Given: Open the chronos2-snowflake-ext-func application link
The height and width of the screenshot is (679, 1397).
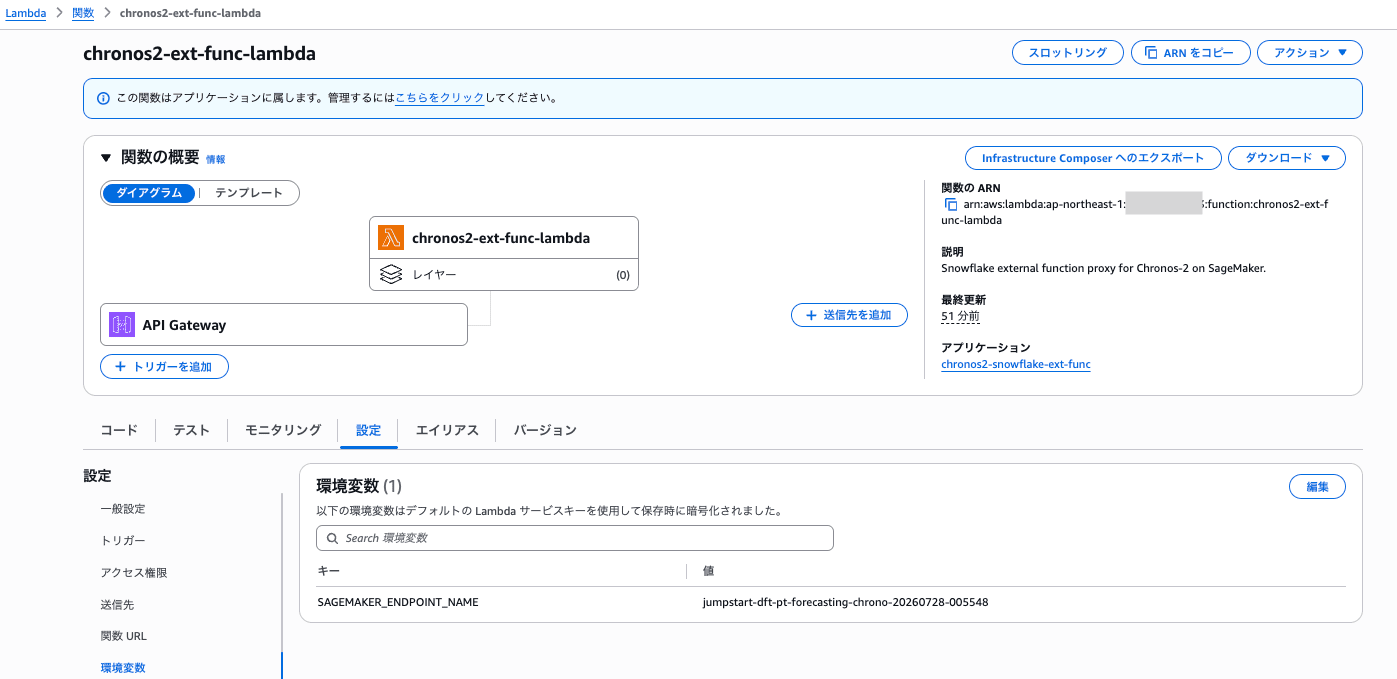Looking at the screenshot, I should coord(1016,364).
